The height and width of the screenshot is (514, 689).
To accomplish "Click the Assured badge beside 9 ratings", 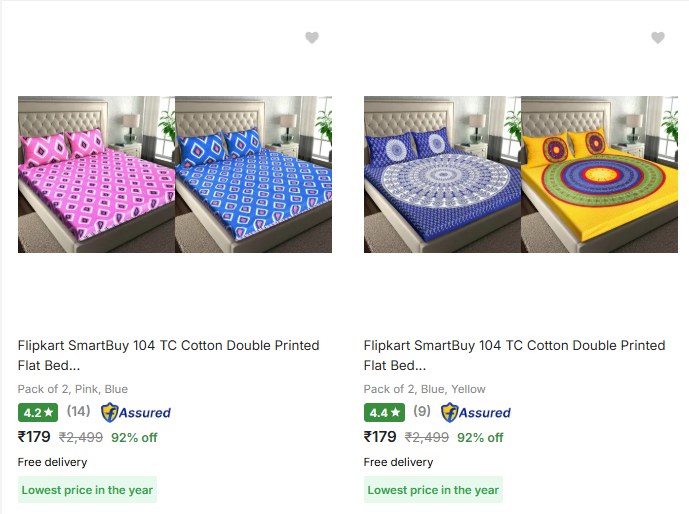I will (x=476, y=412).
